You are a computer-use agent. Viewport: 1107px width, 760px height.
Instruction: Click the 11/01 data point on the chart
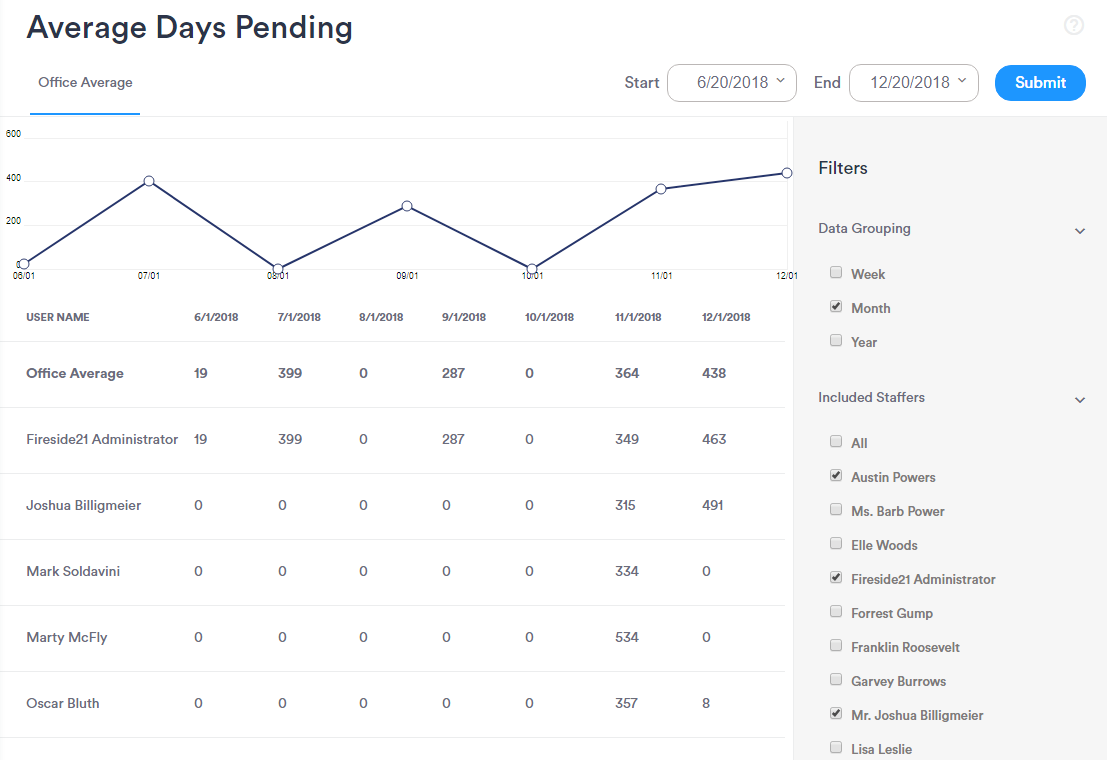point(661,188)
